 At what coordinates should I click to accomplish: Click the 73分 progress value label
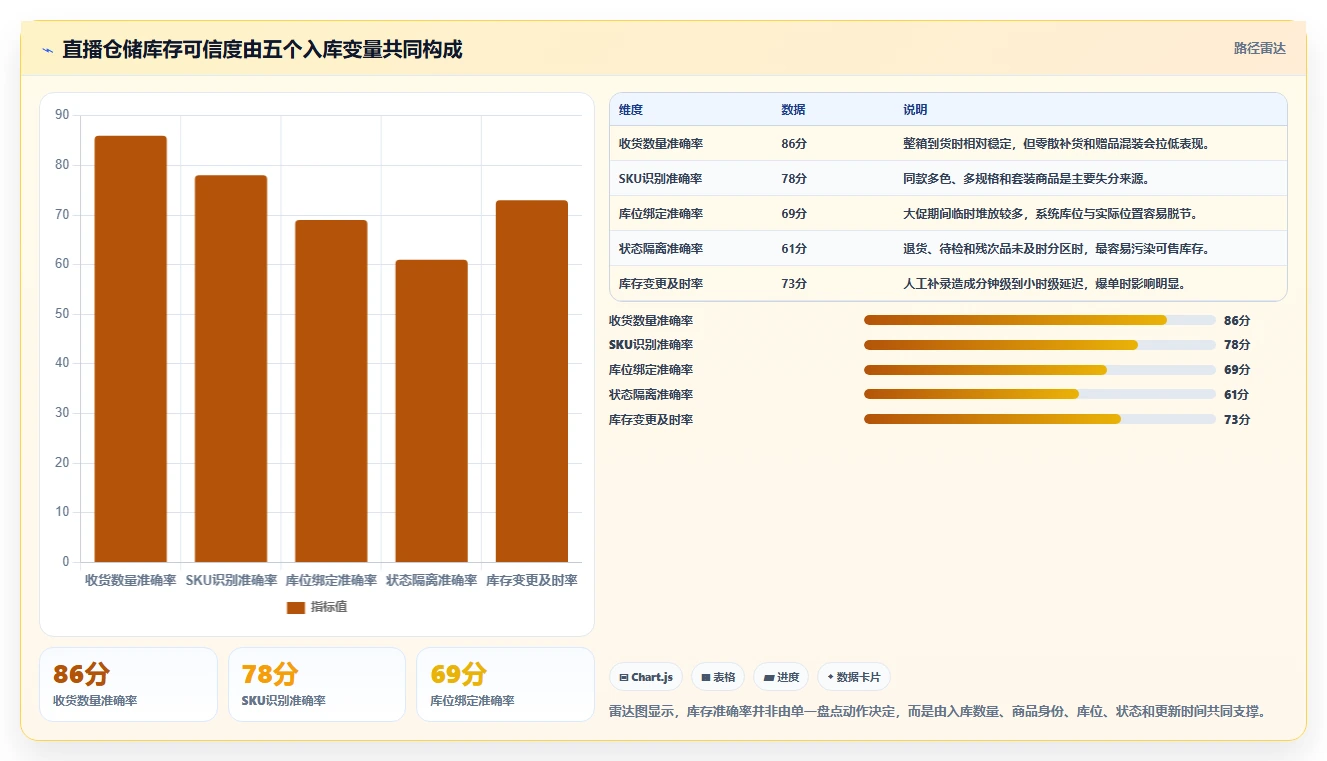(1237, 420)
